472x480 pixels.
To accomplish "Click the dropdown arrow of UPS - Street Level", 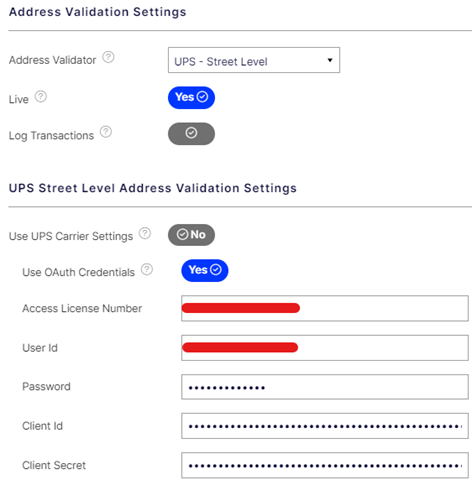I will [330, 60].
